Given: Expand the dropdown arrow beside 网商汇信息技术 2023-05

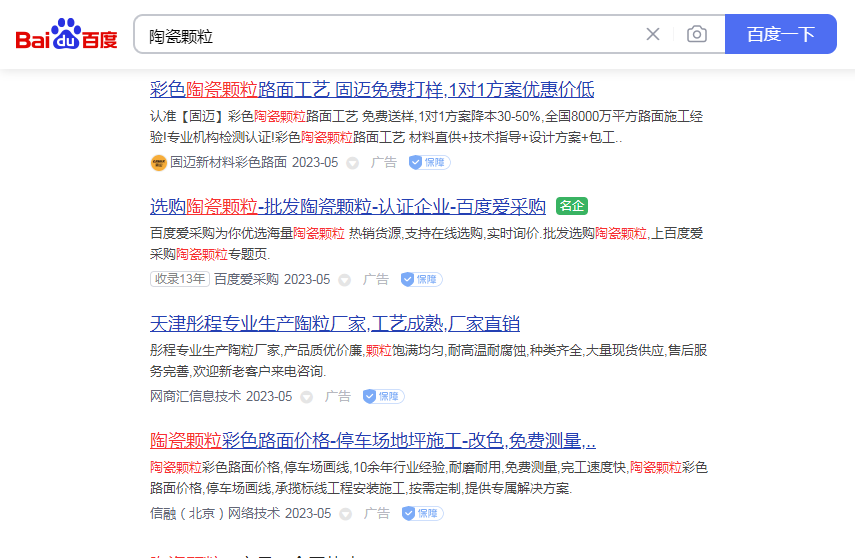Looking at the screenshot, I should (306, 397).
